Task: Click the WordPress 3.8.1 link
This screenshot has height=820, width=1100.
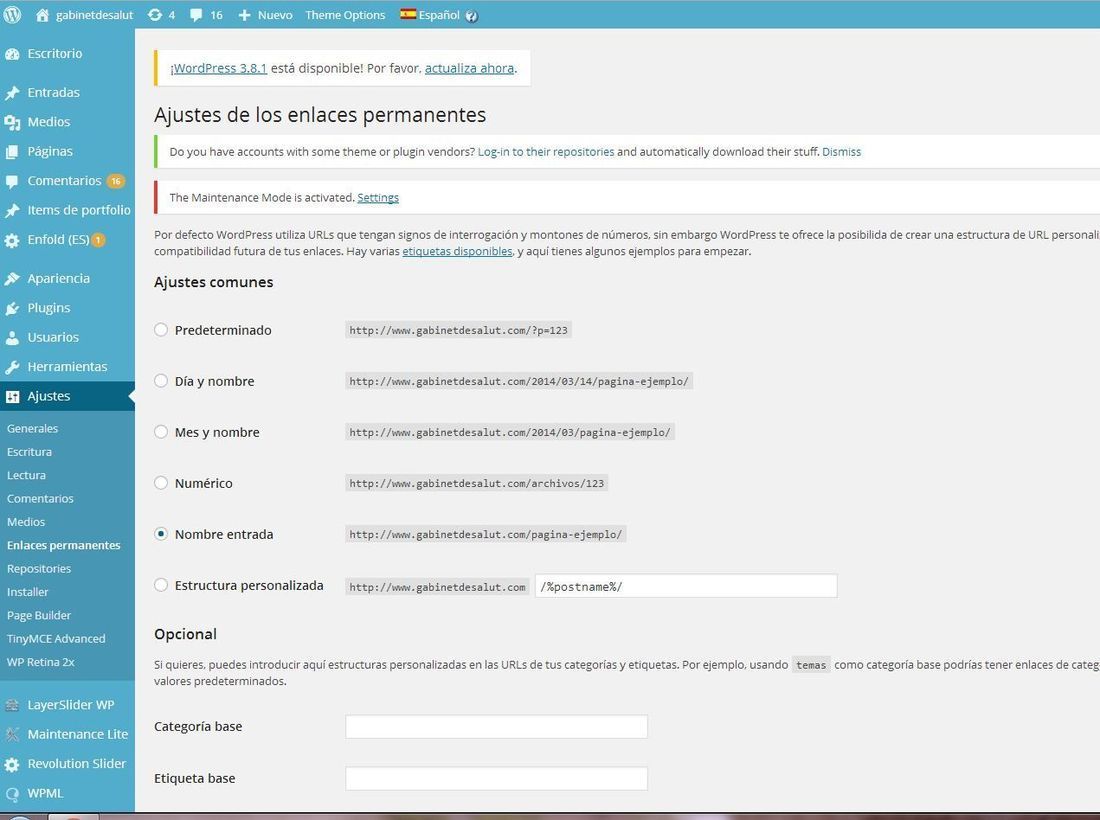Action: coord(218,68)
